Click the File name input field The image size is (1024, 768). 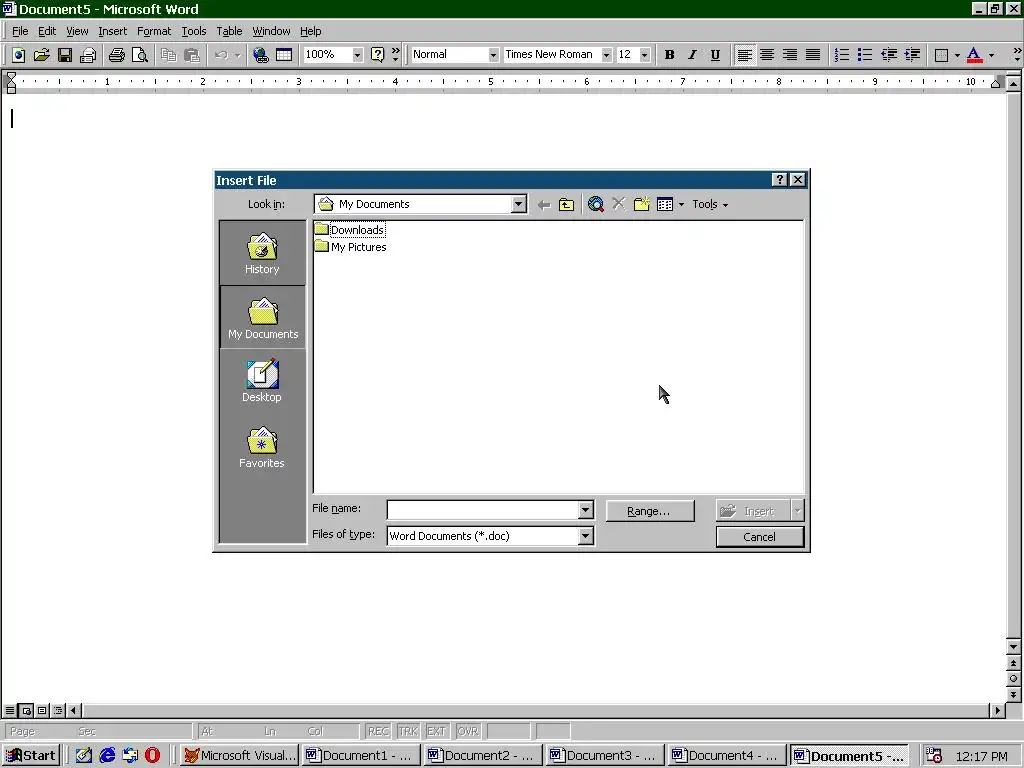click(x=483, y=509)
